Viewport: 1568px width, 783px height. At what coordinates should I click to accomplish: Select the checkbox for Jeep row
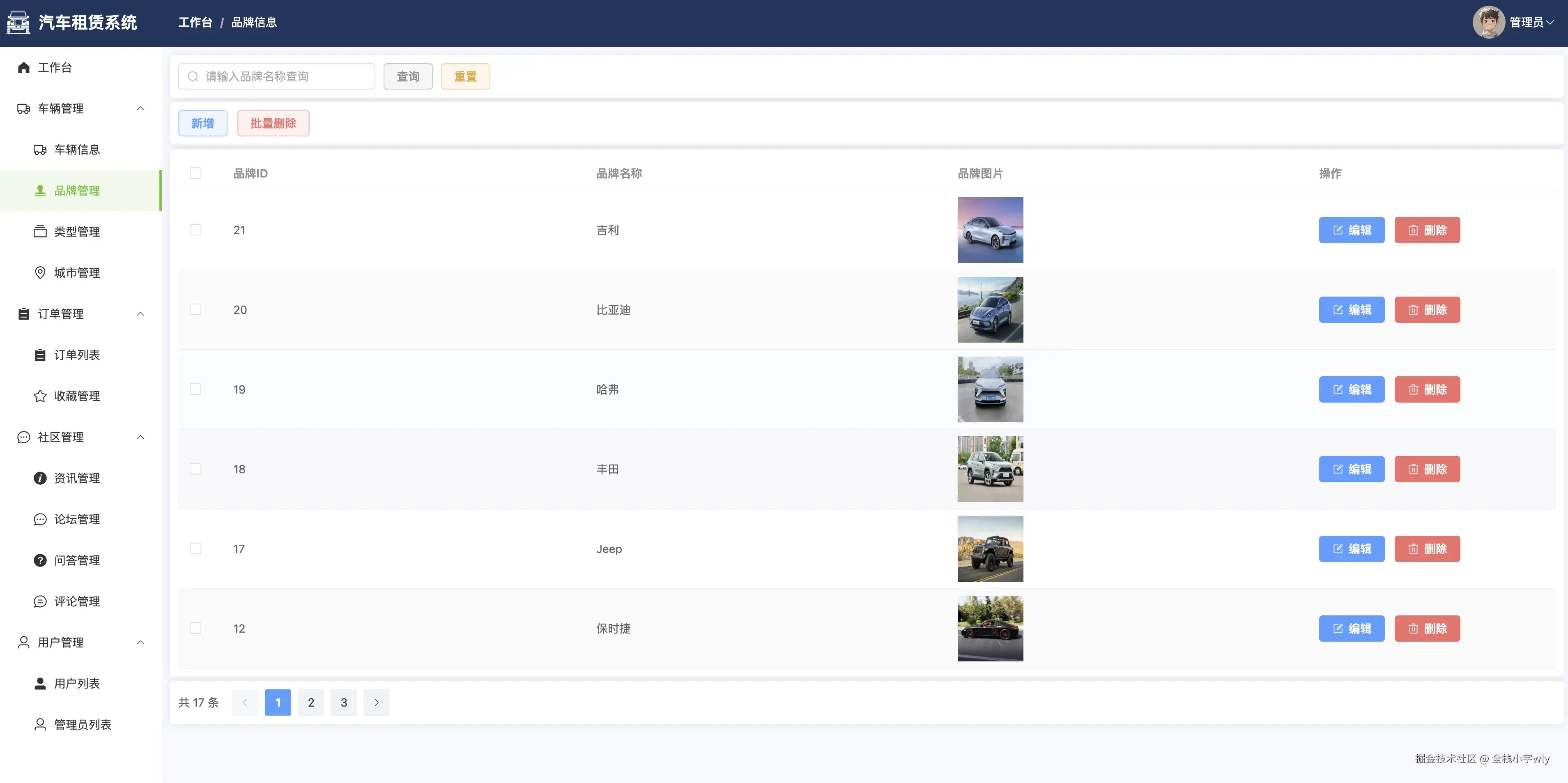pyautogui.click(x=195, y=549)
